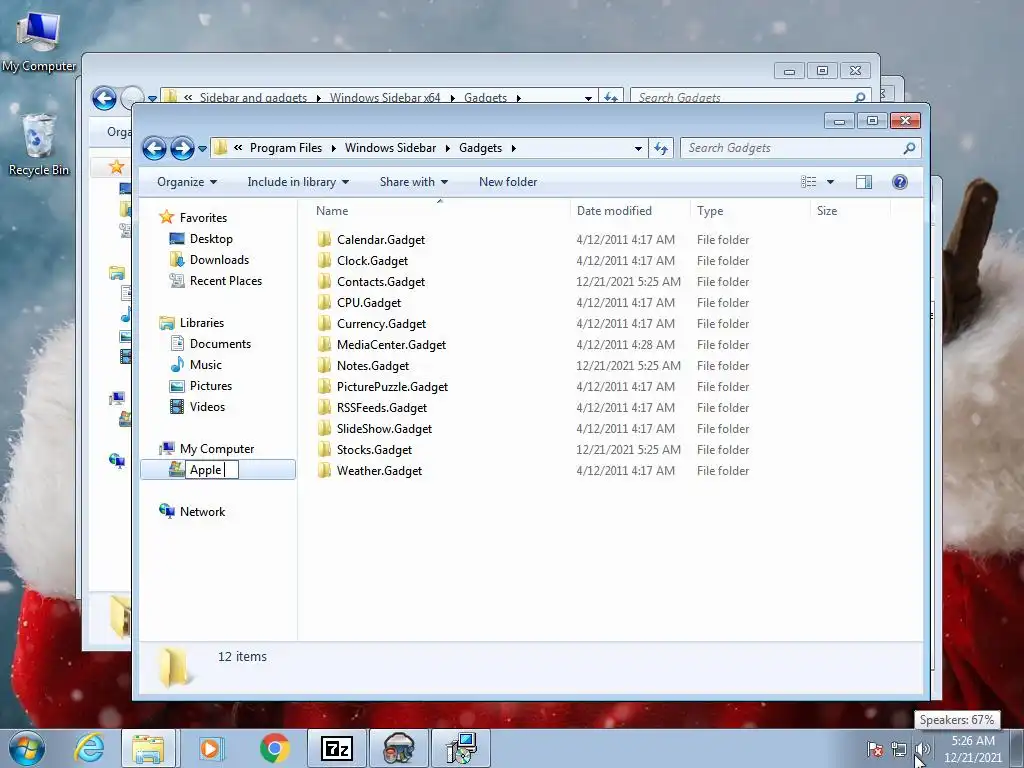Click the refresh button beside address bar
The height and width of the screenshot is (768, 1024).
(661, 148)
